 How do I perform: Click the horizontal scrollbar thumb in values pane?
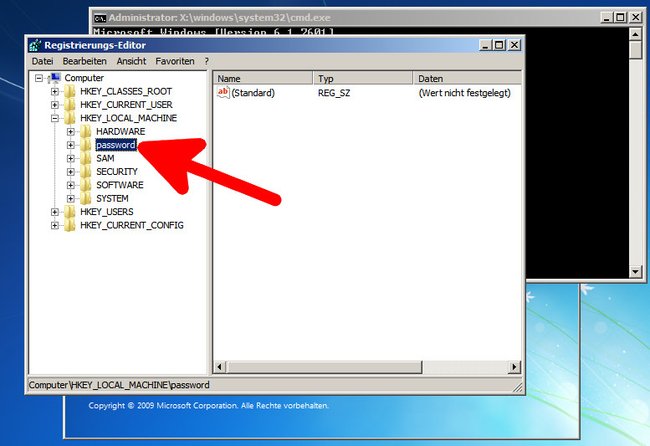click(324, 367)
